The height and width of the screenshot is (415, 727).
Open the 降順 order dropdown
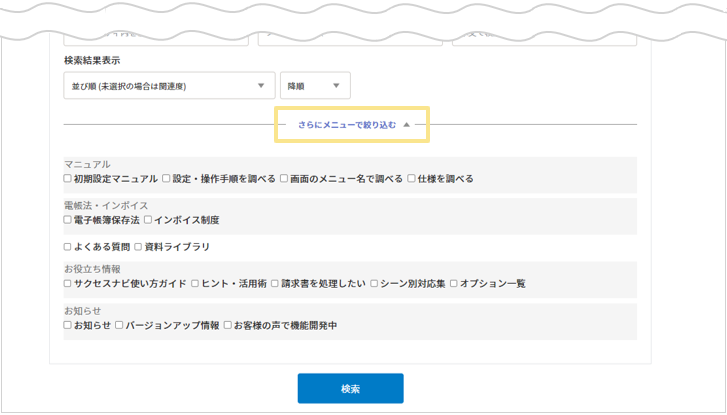coord(315,86)
